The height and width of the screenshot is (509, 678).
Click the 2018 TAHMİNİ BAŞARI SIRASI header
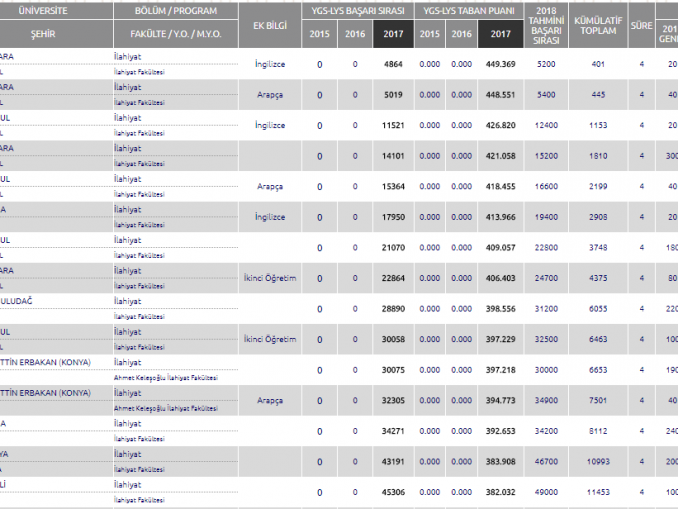(546, 24)
